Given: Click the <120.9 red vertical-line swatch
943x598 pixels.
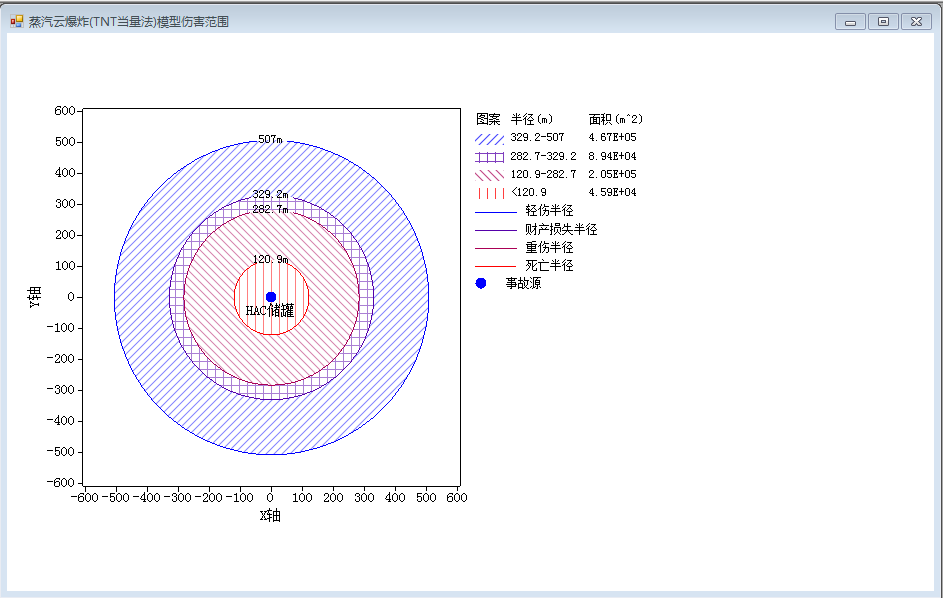Looking at the screenshot, I should click(490, 193).
